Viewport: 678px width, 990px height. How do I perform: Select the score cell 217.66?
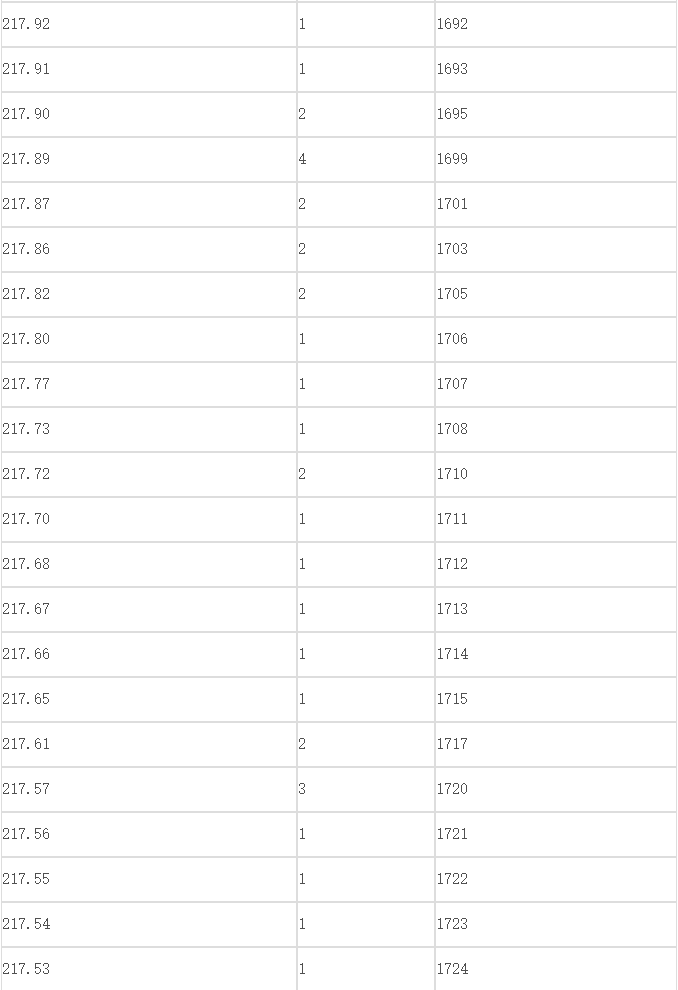tap(149, 654)
